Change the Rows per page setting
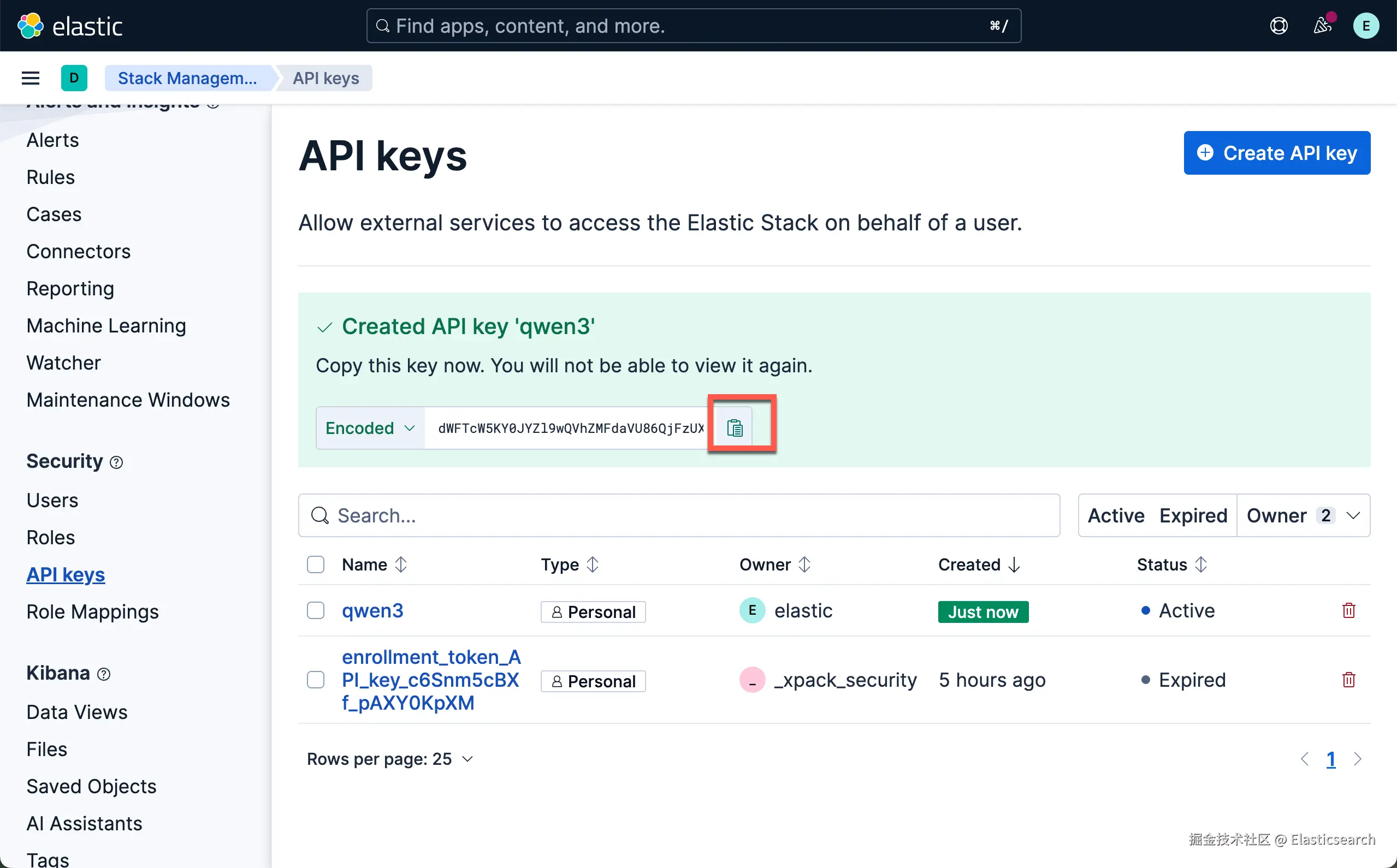Viewport: 1397px width, 868px height. coord(390,759)
